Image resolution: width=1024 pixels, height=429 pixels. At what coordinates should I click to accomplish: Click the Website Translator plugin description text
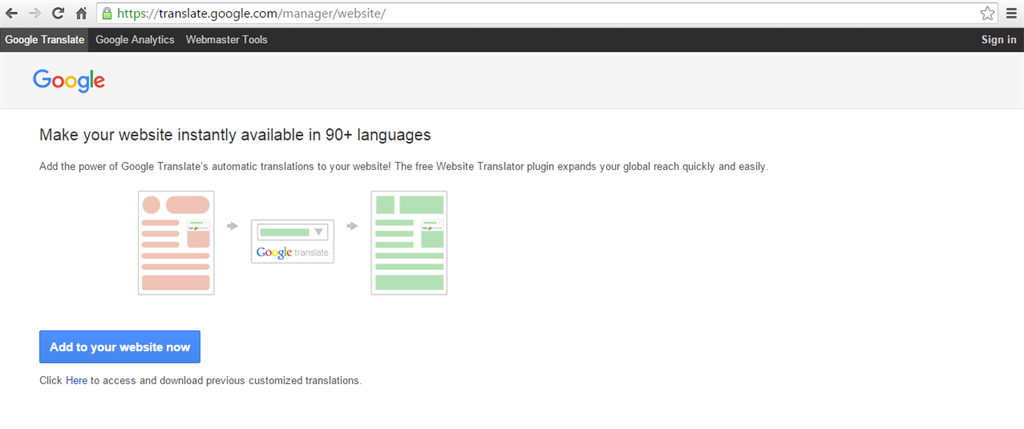click(x=404, y=167)
